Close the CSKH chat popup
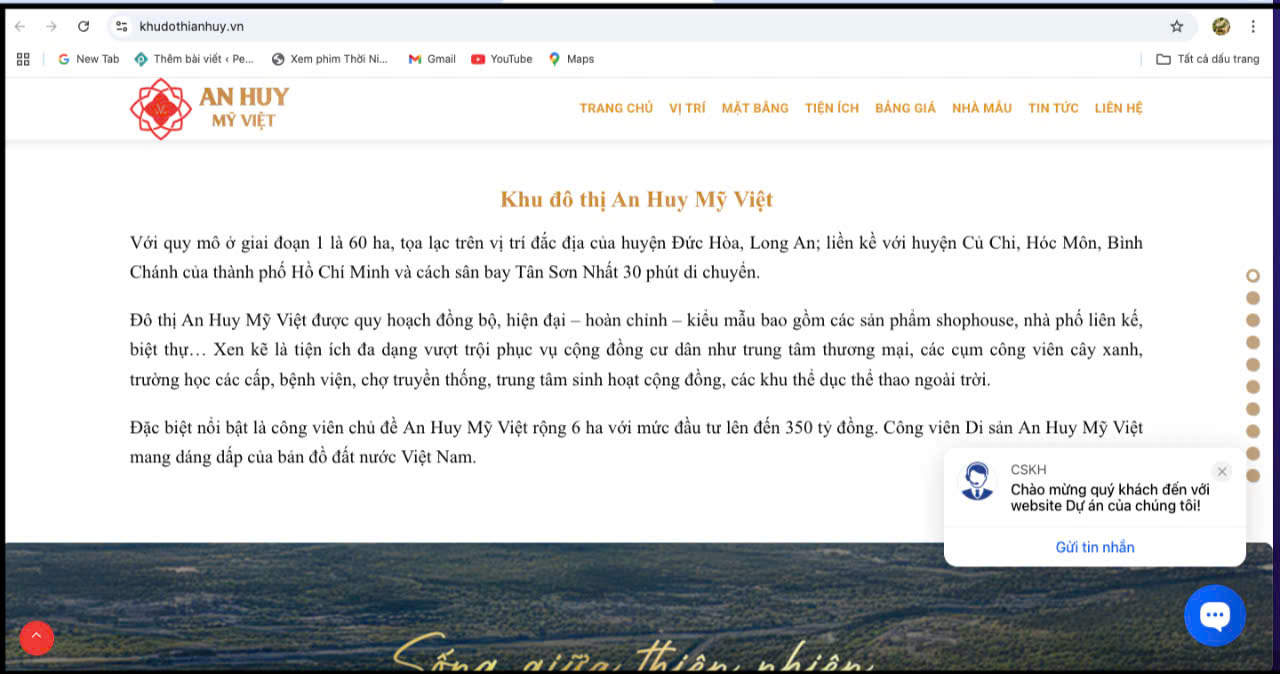The width and height of the screenshot is (1280, 674). click(x=1222, y=472)
